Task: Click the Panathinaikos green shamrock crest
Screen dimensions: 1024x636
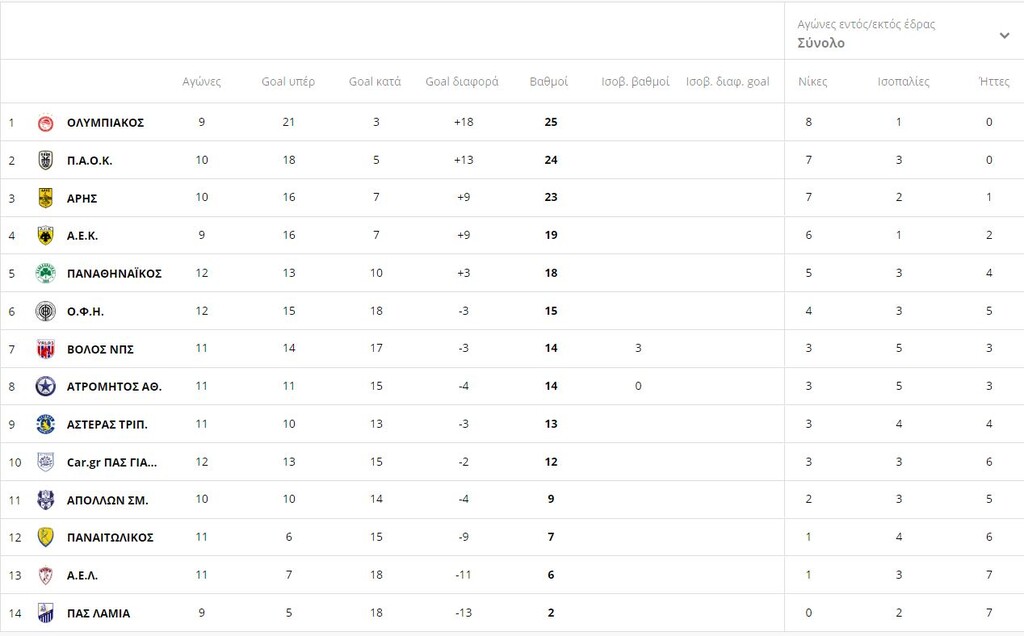Action: point(45,273)
